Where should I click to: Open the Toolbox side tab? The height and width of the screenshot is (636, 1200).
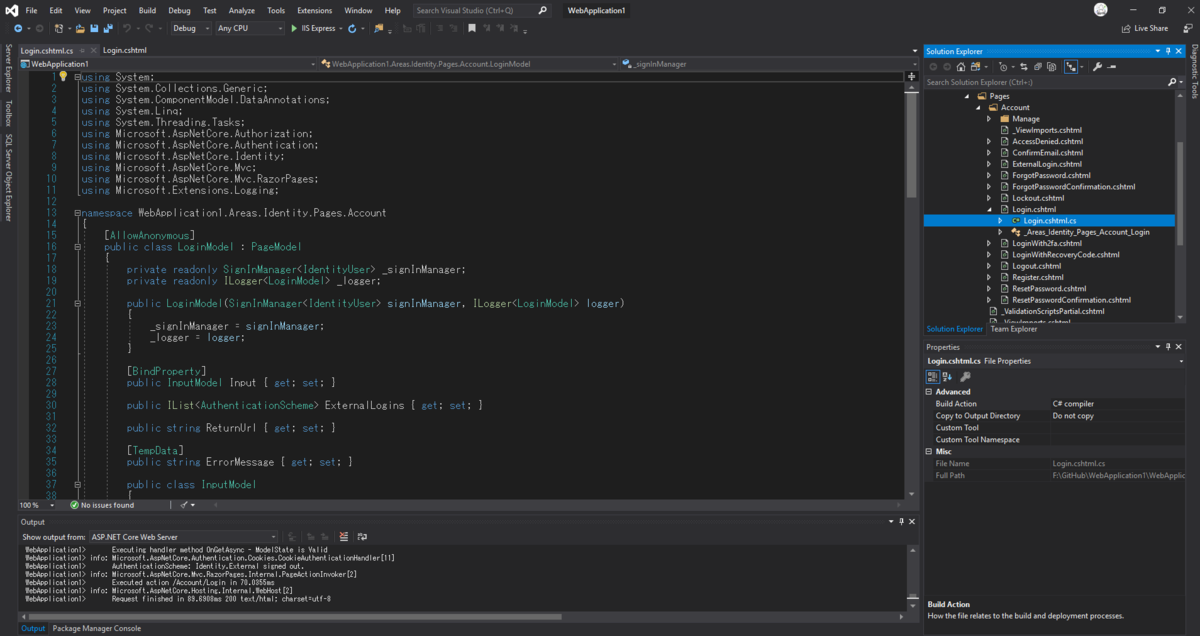pos(8,112)
